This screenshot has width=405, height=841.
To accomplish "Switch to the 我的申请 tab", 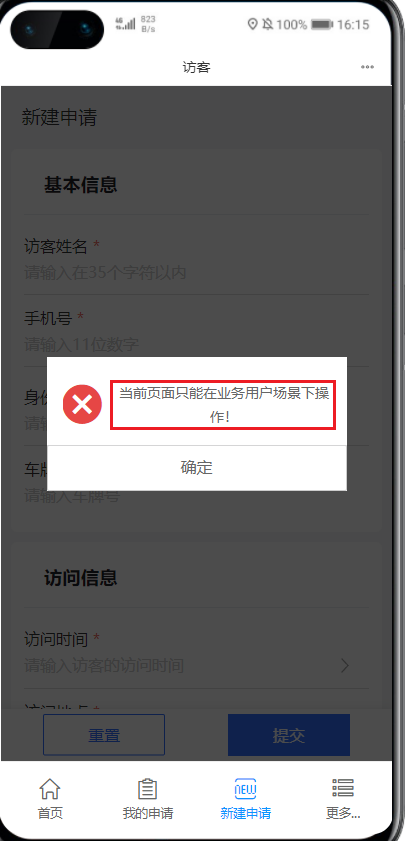I will (x=148, y=798).
